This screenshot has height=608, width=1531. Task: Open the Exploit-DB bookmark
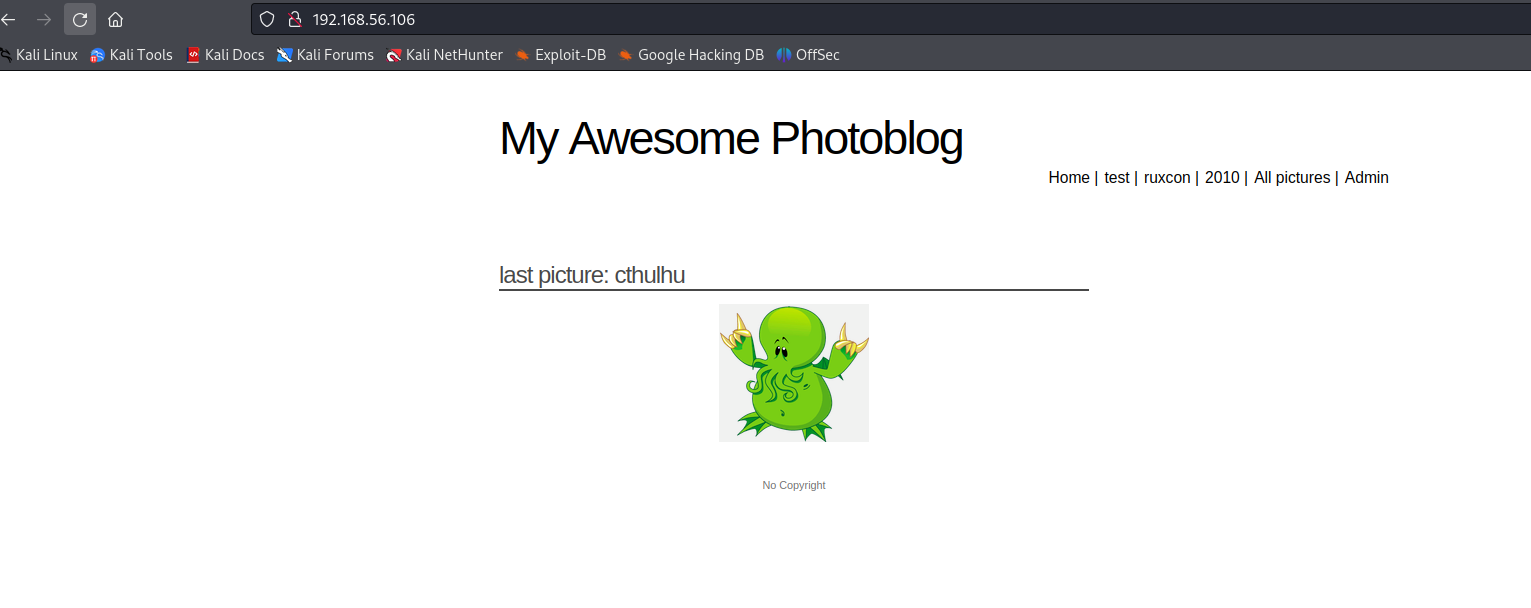(x=561, y=55)
